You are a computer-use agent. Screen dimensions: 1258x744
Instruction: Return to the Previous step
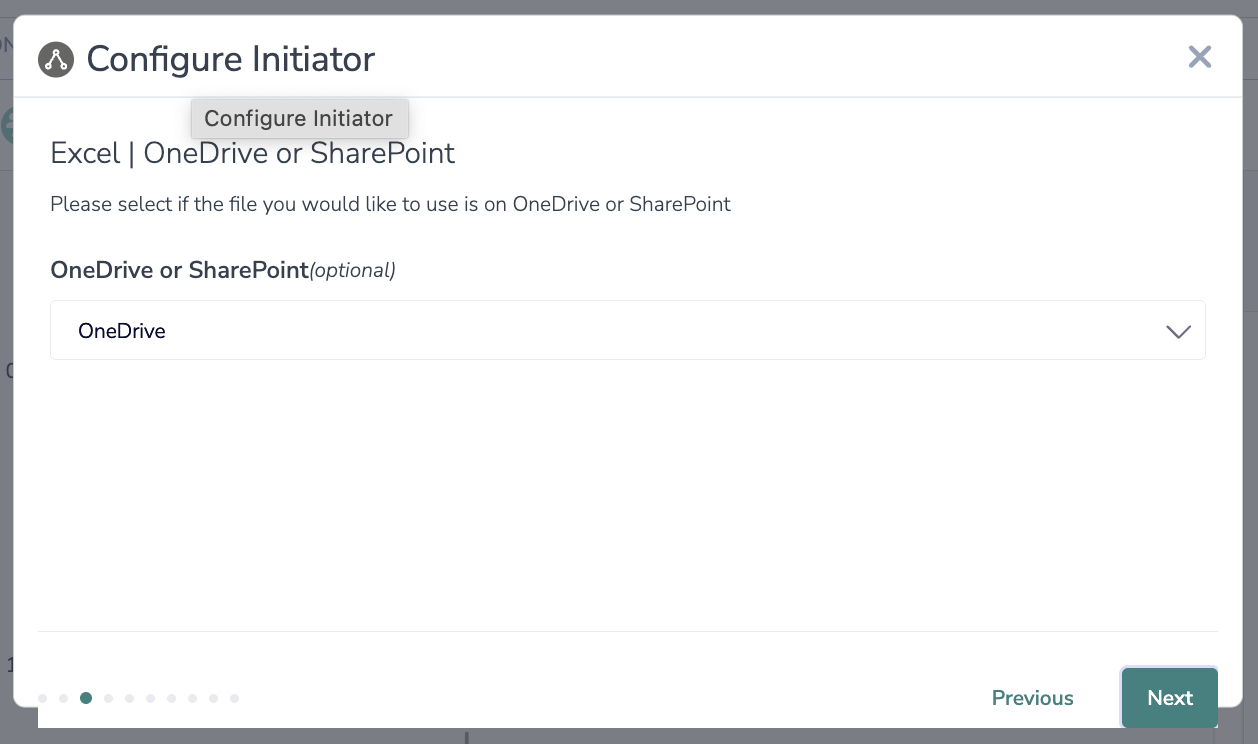tap(1032, 698)
